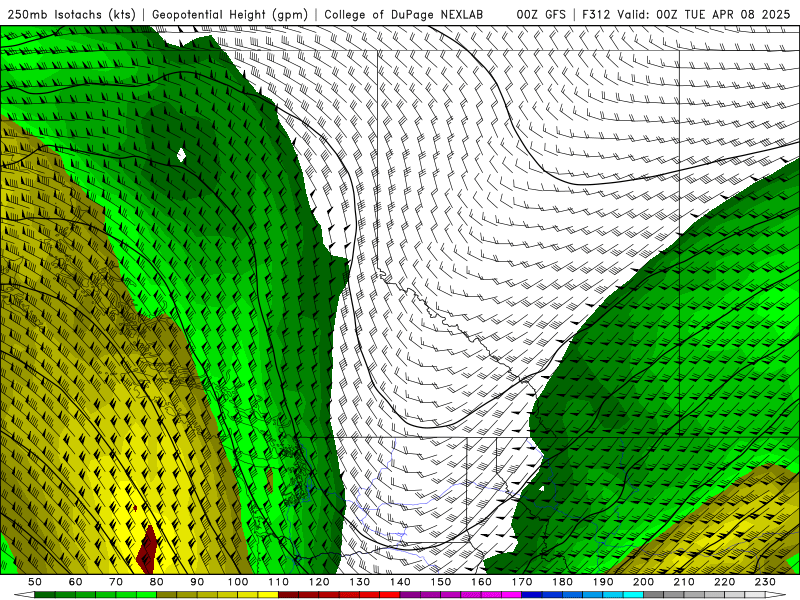Click the '200' label on the color scale
Viewport: 800px width, 600px height.
pyautogui.click(x=643, y=582)
